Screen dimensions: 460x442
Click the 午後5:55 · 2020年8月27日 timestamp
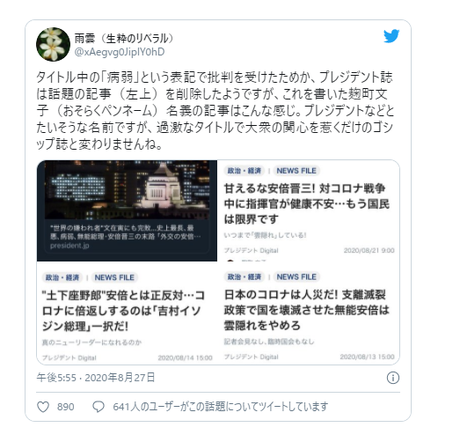coord(96,378)
